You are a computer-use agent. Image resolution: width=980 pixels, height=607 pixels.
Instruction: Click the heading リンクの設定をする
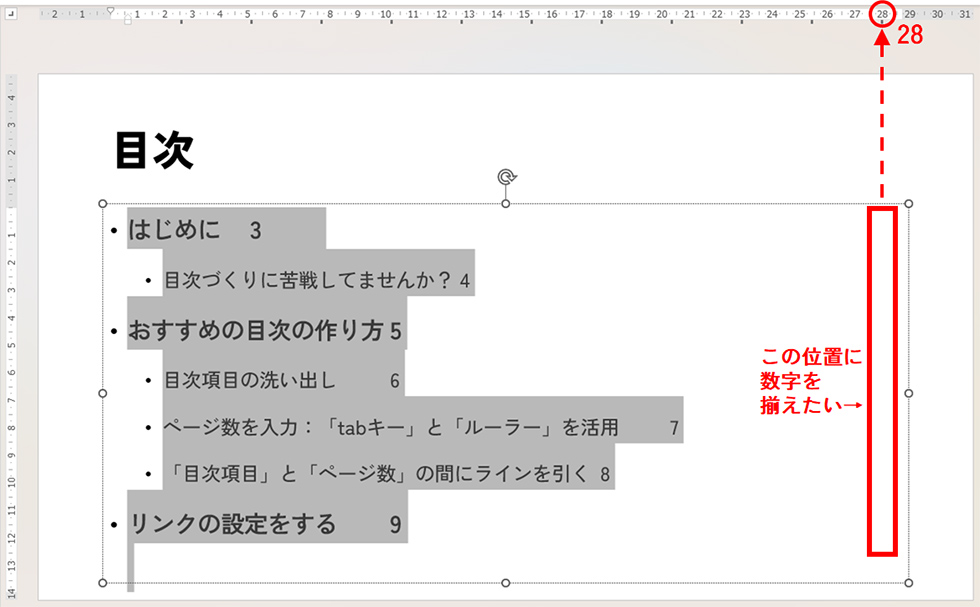point(232,524)
